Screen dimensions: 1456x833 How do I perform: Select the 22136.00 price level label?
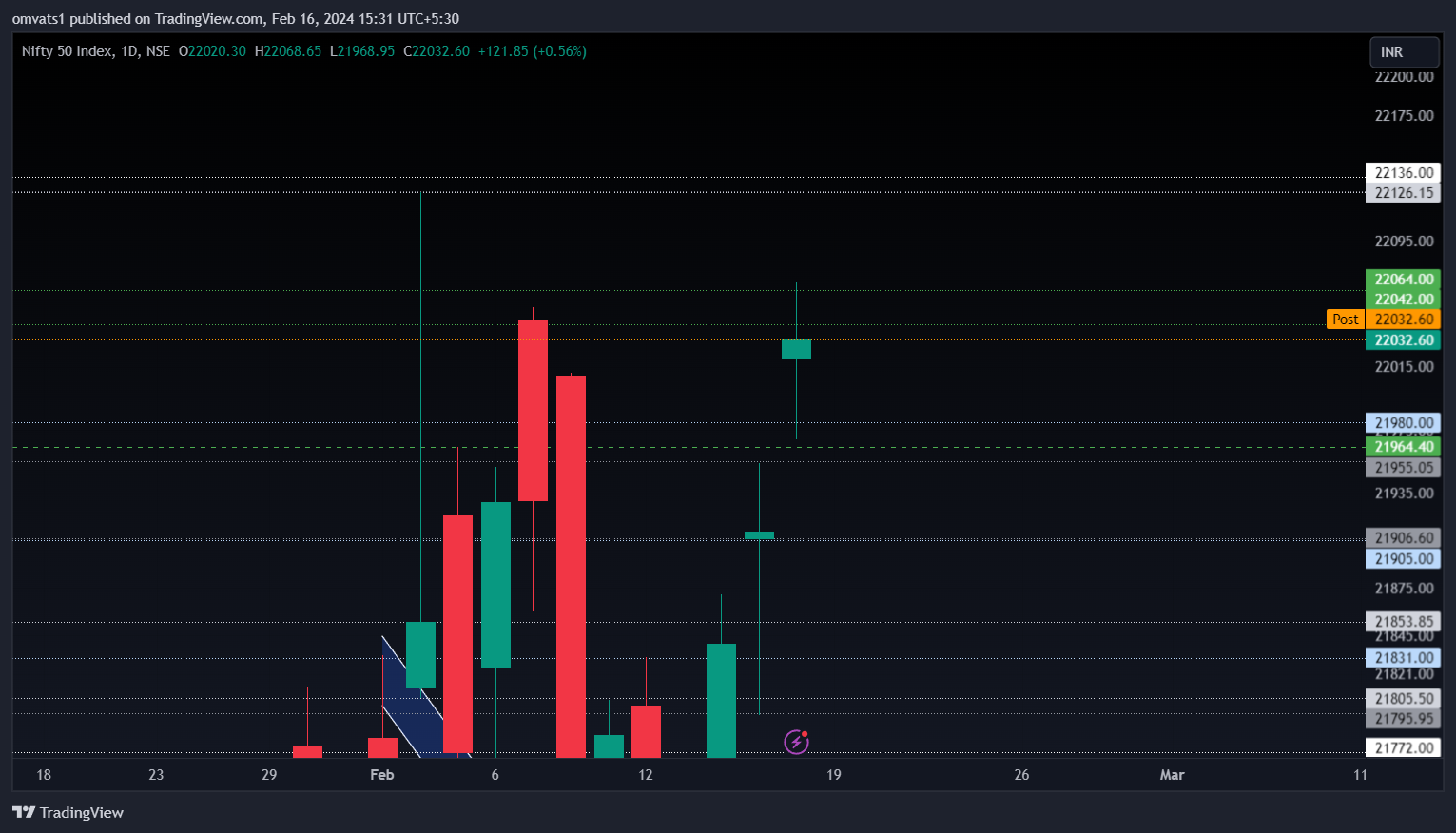(1403, 172)
